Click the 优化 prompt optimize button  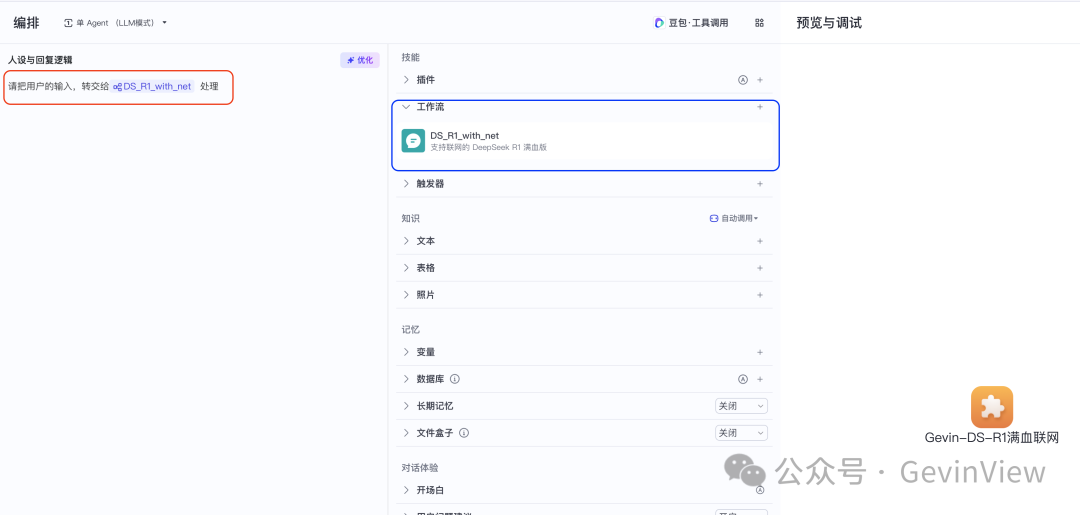(x=360, y=60)
